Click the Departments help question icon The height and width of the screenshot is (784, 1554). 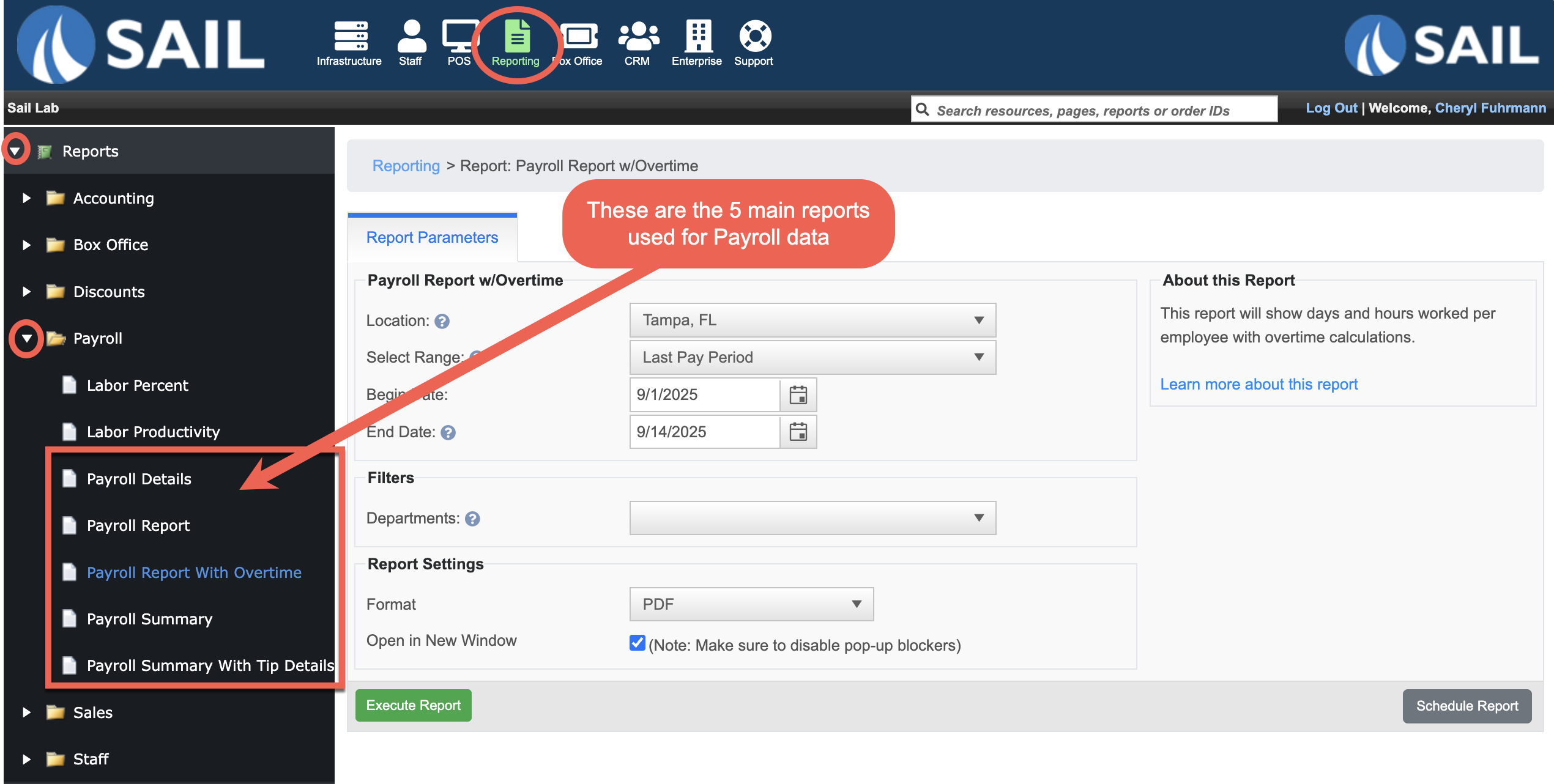472,519
